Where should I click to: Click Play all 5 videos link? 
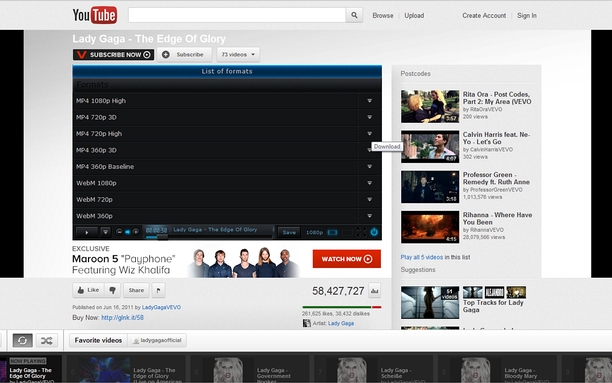pos(422,257)
